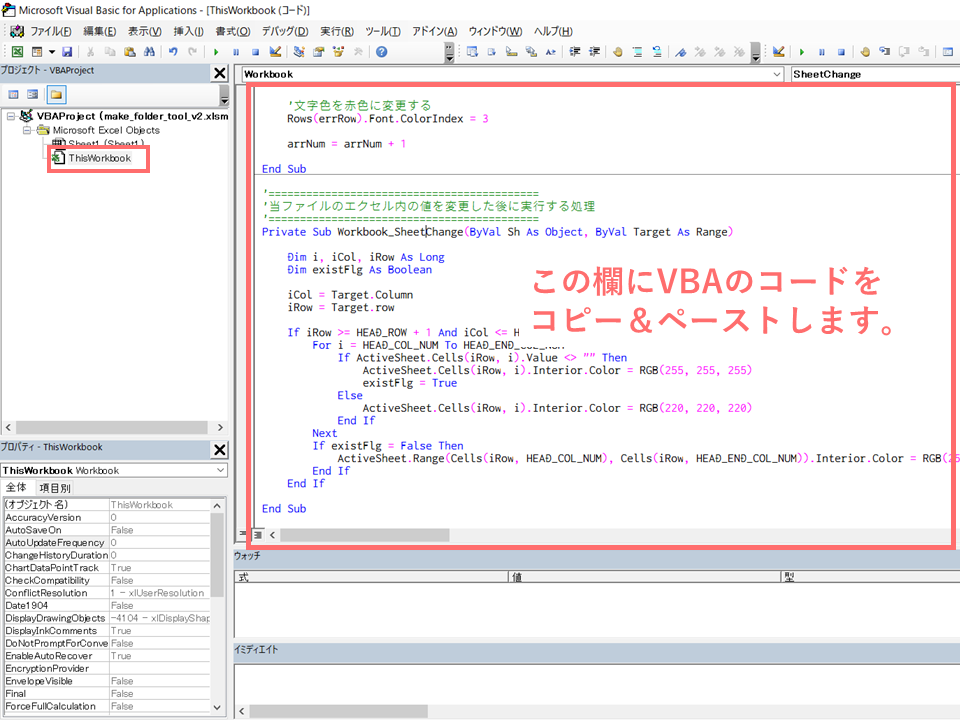Switch to the 全体 properties tab
960x720 pixels.
tap(16, 487)
